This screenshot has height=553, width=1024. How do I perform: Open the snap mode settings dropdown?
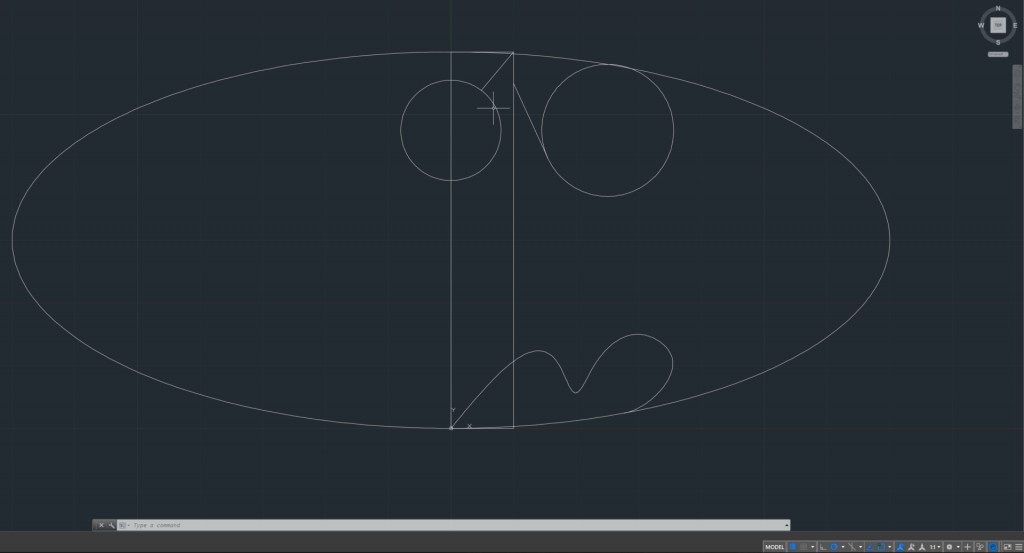812,546
